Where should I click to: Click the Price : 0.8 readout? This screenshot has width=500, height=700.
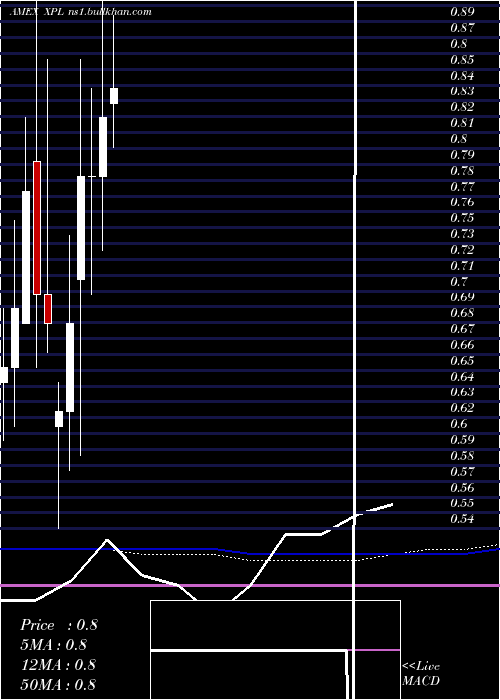click(x=59, y=625)
